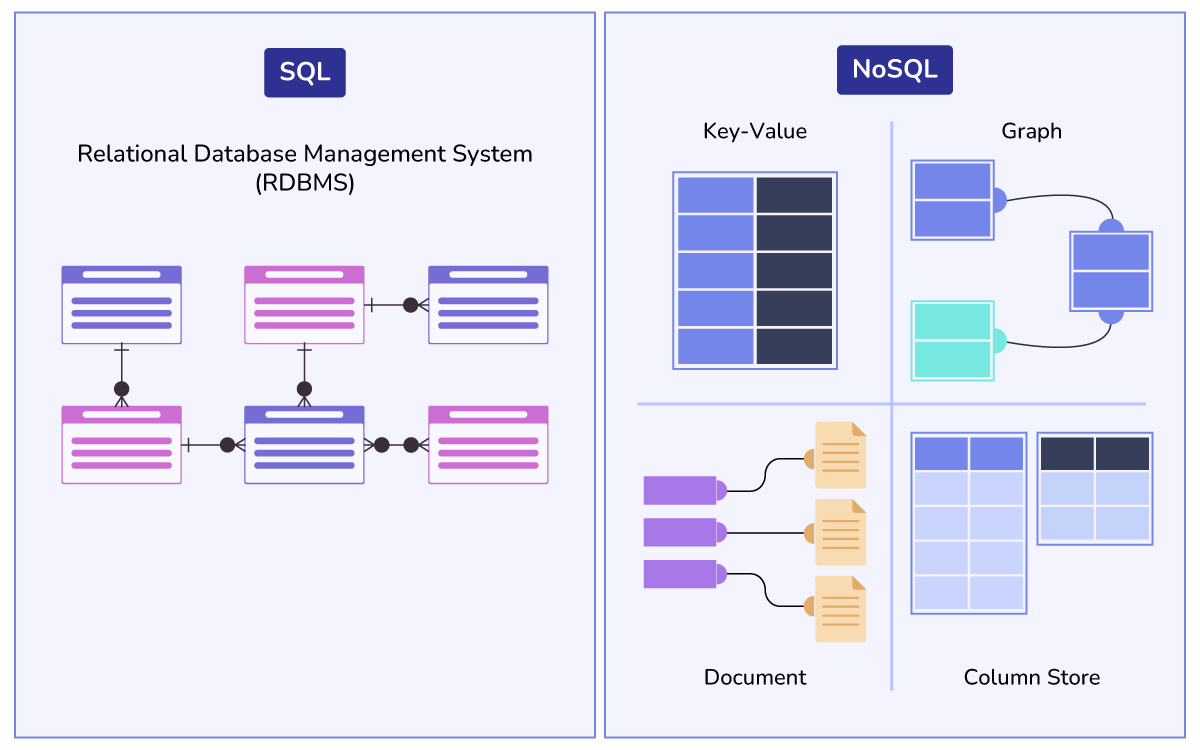Switch to the NoSQL tab
The image size is (1200, 750).
click(x=894, y=69)
